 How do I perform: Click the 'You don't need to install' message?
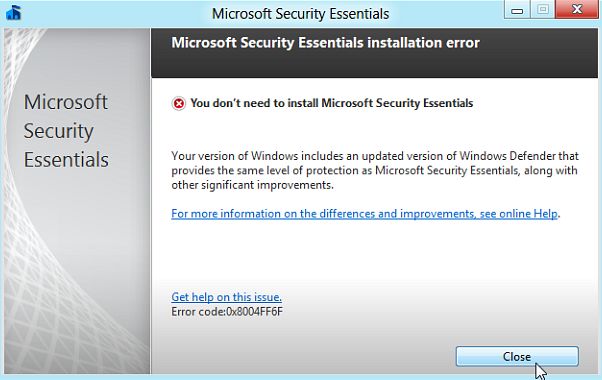pos(332,103)
